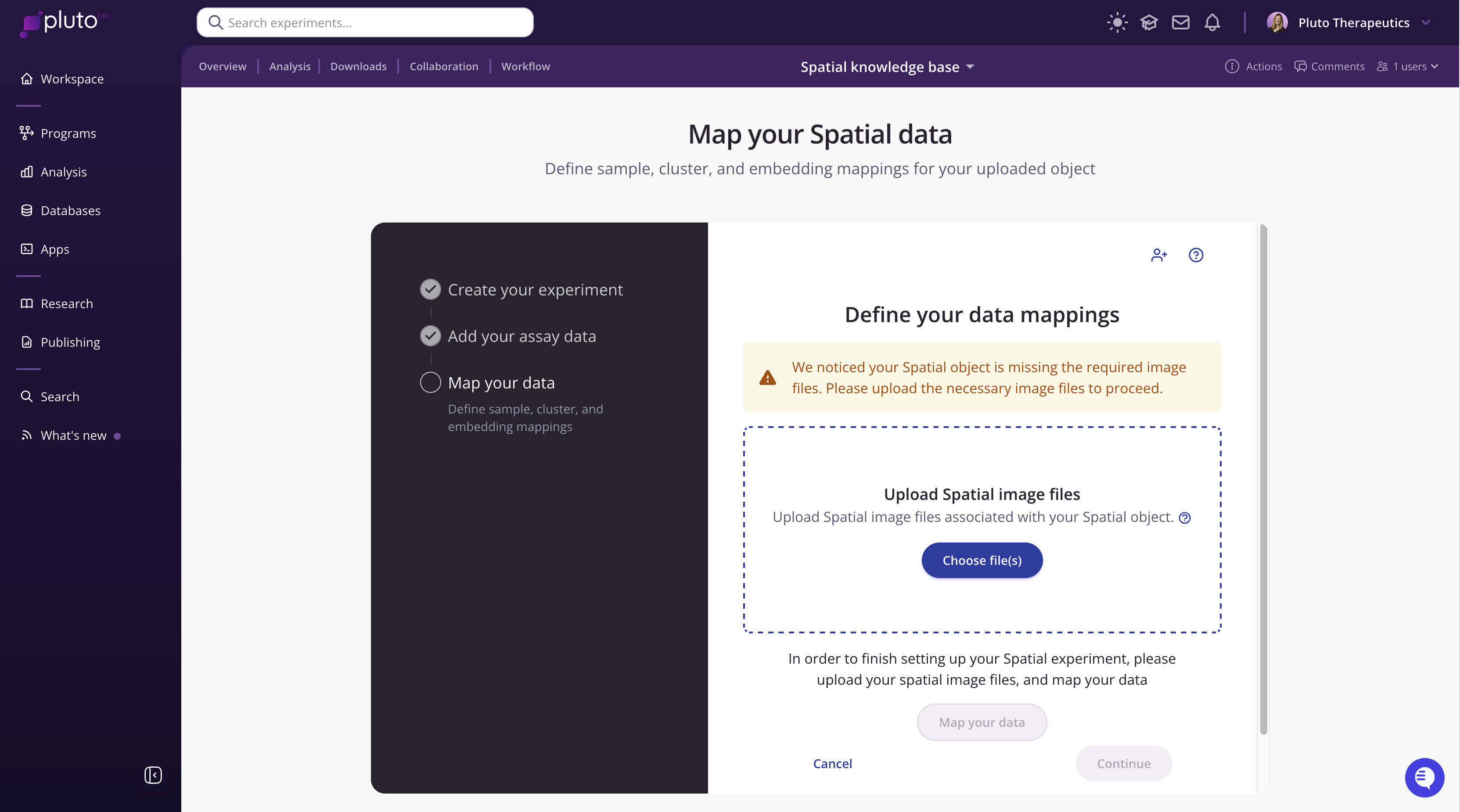Click the Create your experiment checkmark

pos(430,290)
